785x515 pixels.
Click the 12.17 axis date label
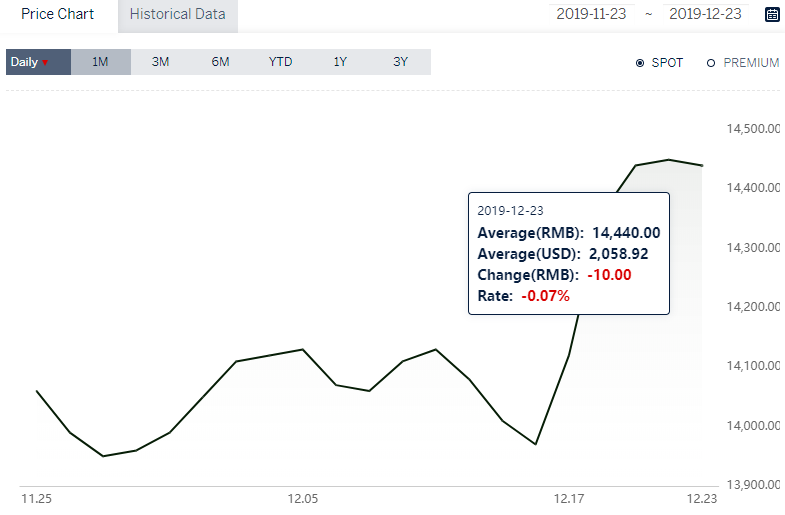coord(569,499)
